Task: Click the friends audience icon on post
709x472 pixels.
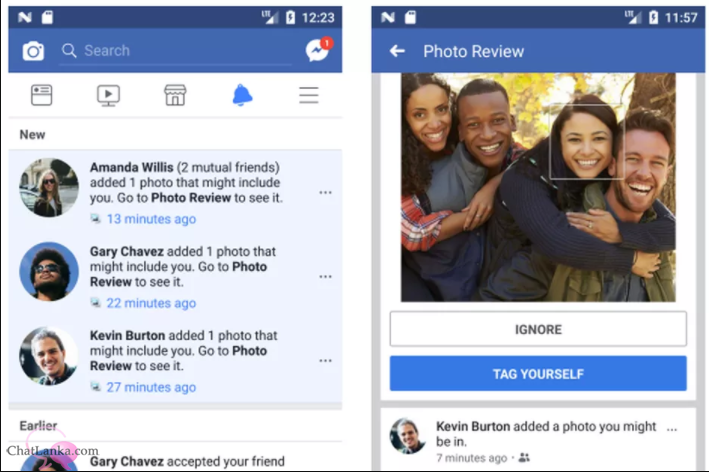Action: tap(524, 458)
